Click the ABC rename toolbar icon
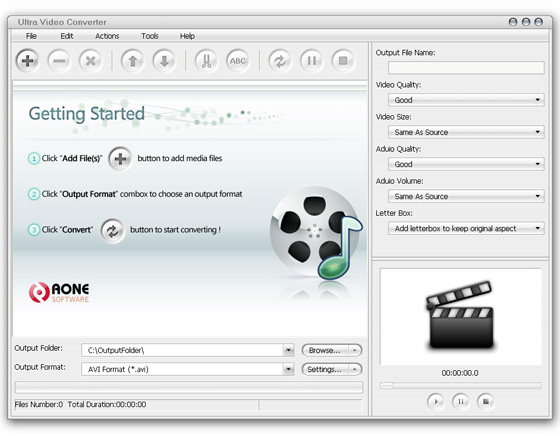Viewport: 560px width, 435px height. pos(238,61)
